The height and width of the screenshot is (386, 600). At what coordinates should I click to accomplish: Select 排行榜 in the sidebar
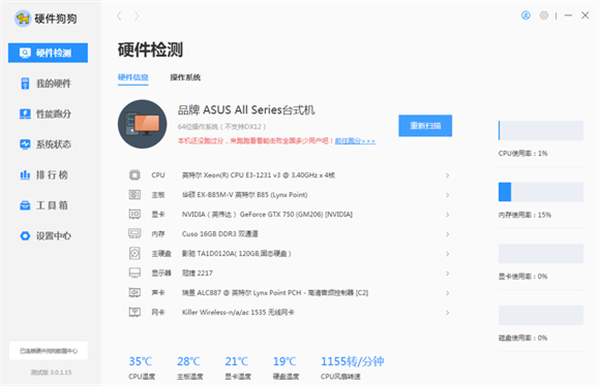click(44, 175)
